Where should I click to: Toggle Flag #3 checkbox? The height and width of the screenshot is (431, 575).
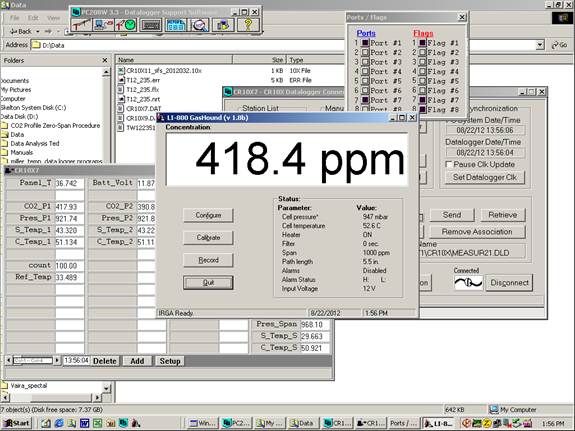422,62
